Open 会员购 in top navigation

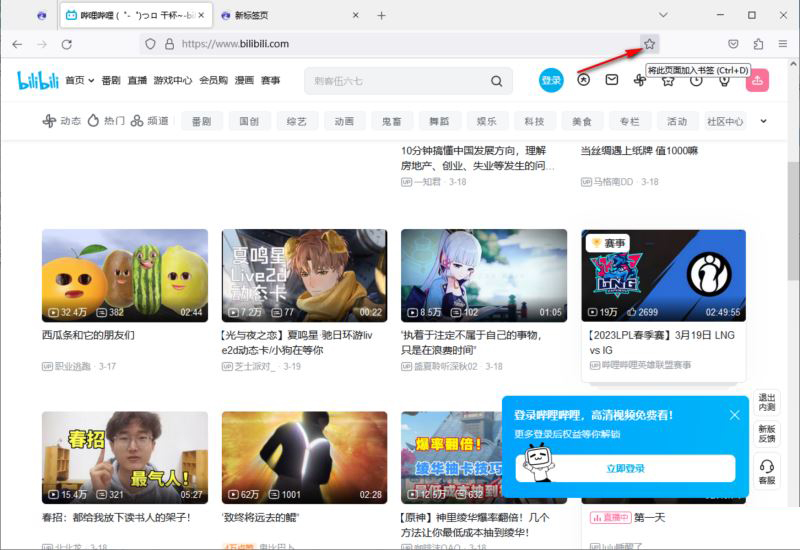[213, 80]
